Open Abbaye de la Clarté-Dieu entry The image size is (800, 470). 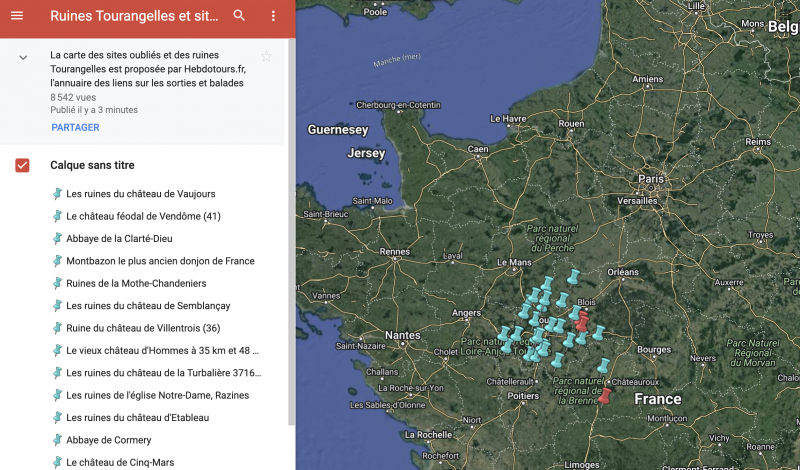pyautogui.click(x=122, y=238)
